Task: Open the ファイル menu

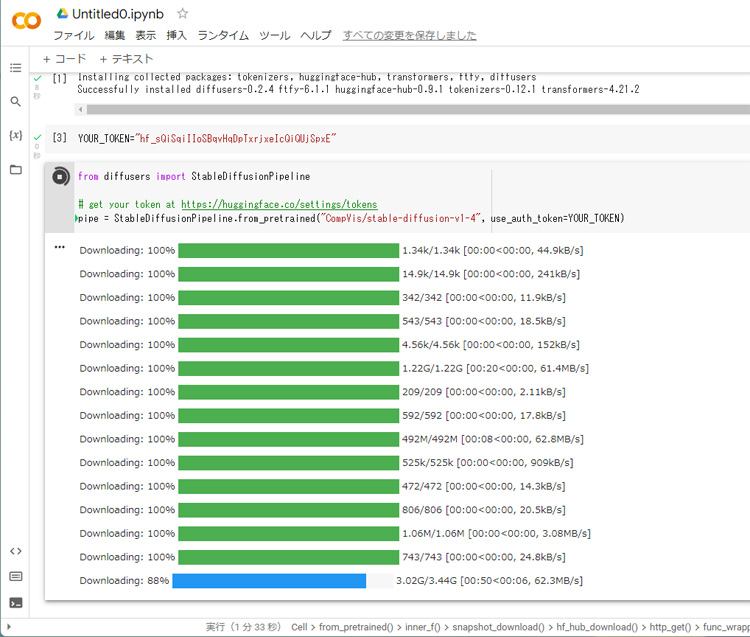Action: coord(73,35)
